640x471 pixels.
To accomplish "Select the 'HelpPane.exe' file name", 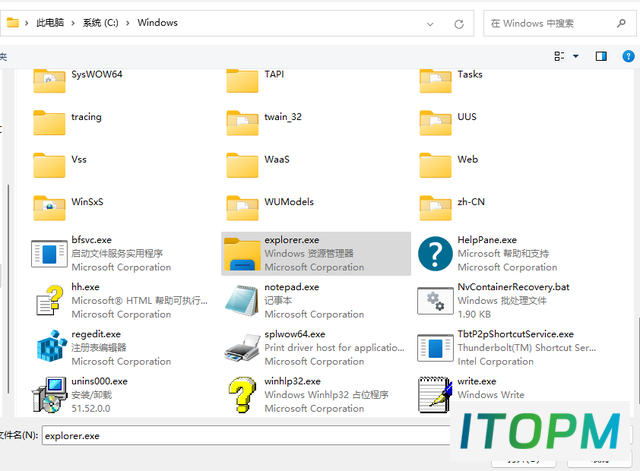I will point(487,240).
